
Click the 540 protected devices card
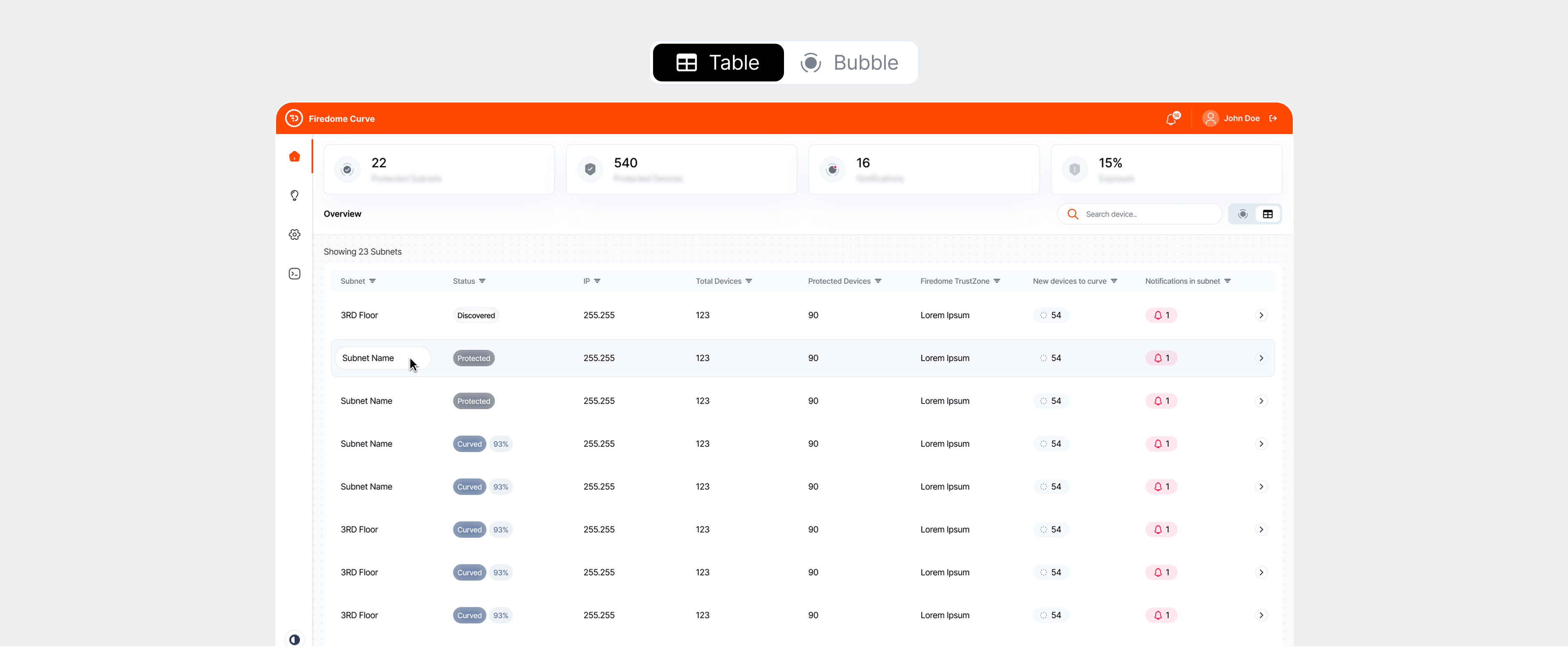tap(681, 169)
